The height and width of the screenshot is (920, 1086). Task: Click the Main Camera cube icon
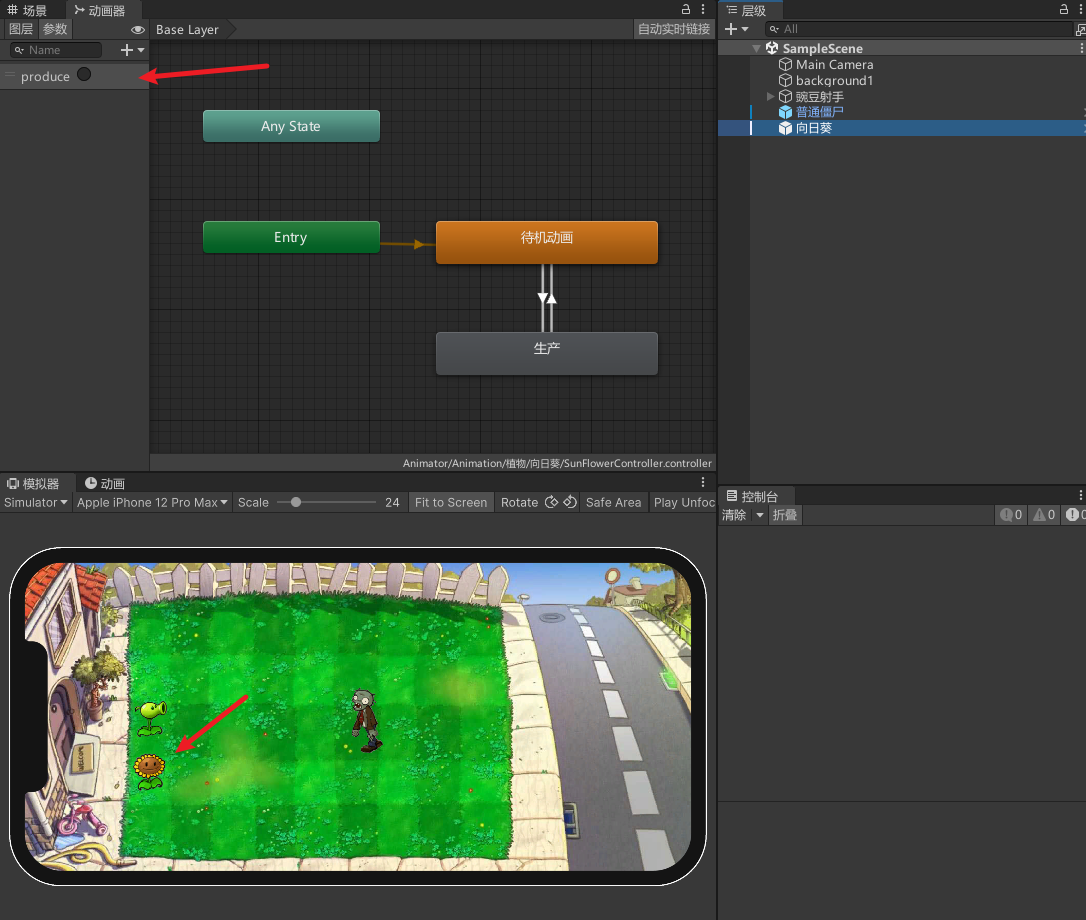pyautogui.click(x=785, y=64)
